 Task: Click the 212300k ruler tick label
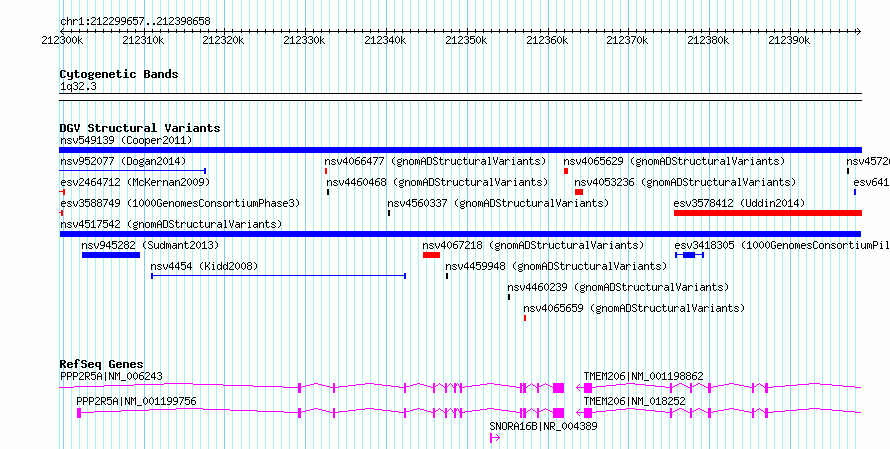(x=63, y=40)
